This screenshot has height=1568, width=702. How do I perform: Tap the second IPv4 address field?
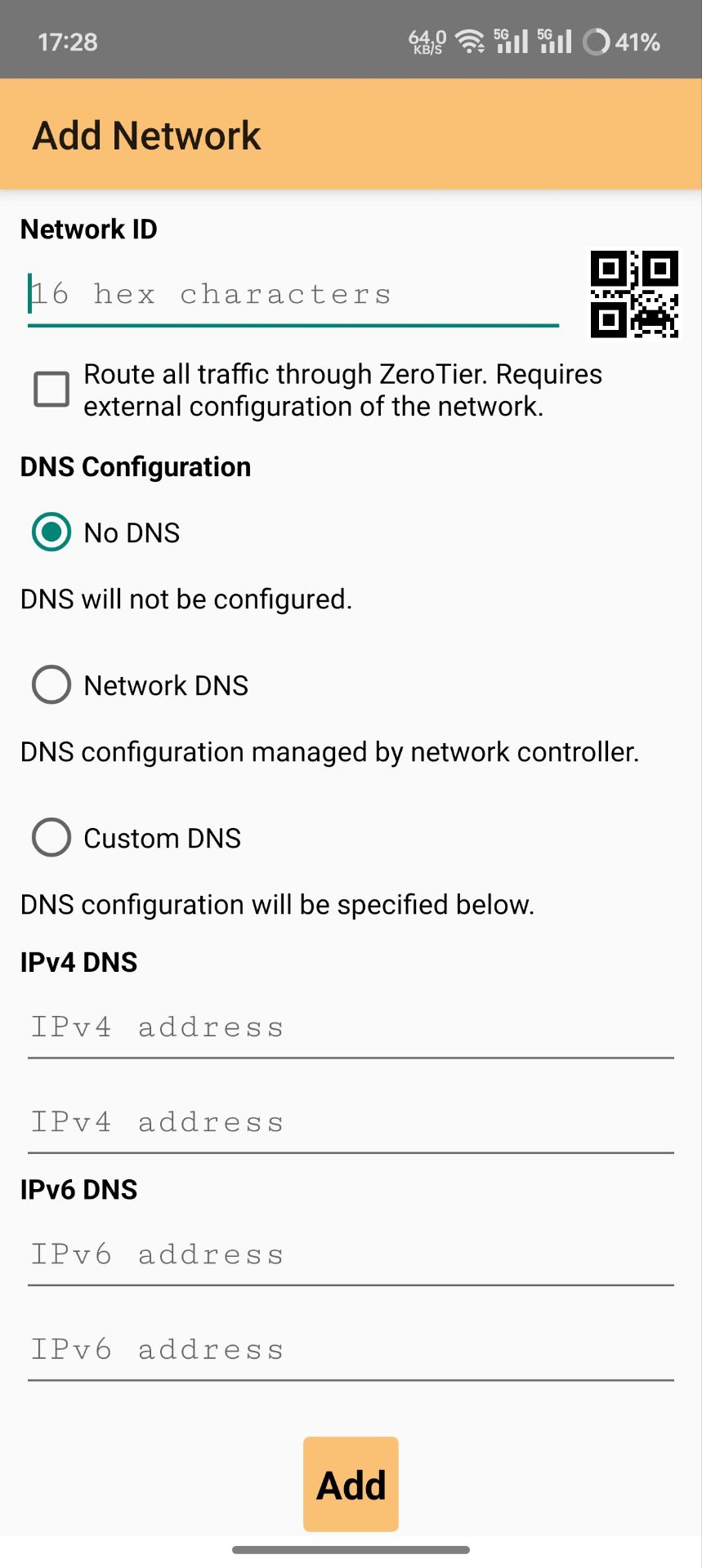[x=351, y=1124]
